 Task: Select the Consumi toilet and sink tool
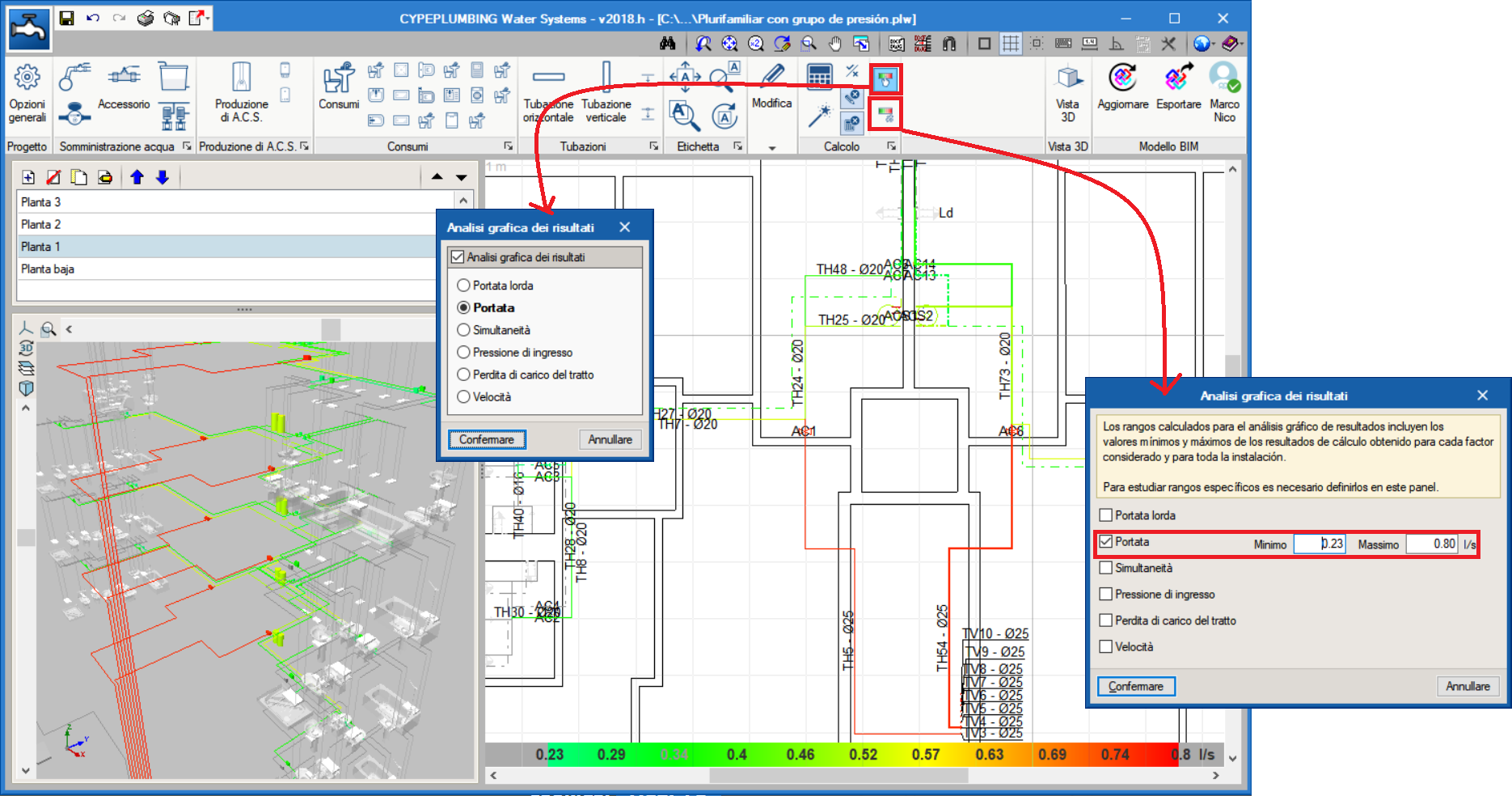pyautogui.click(x=339, y=86)
